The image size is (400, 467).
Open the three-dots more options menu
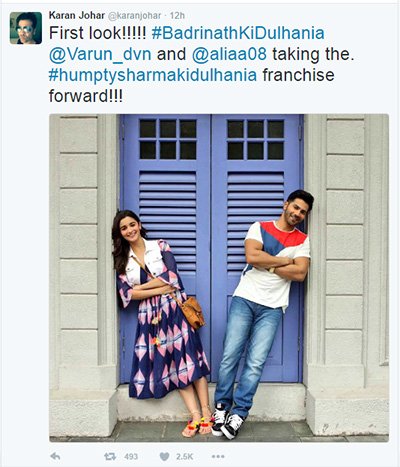(218, 456)
